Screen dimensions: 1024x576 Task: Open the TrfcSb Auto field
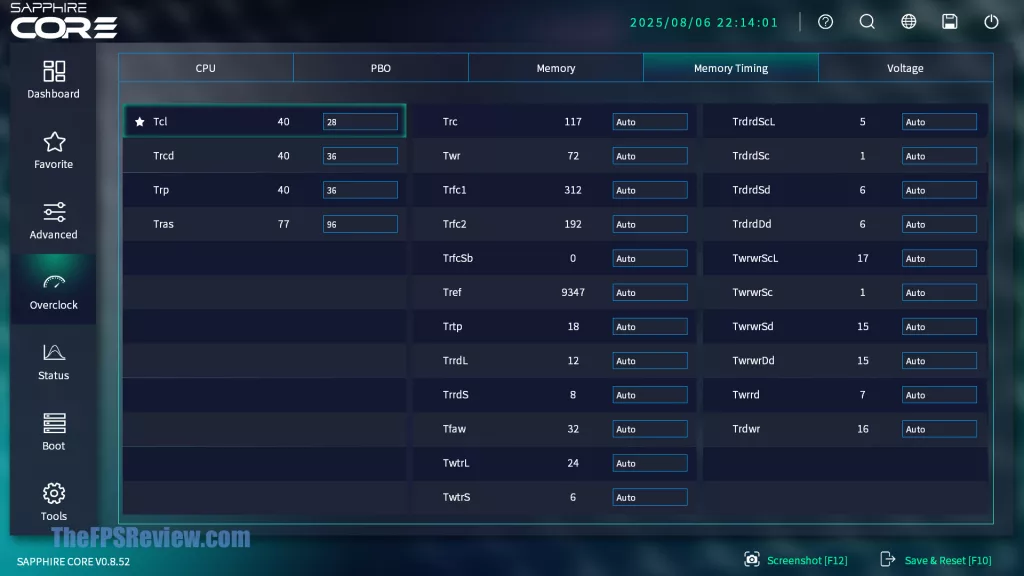650,259
